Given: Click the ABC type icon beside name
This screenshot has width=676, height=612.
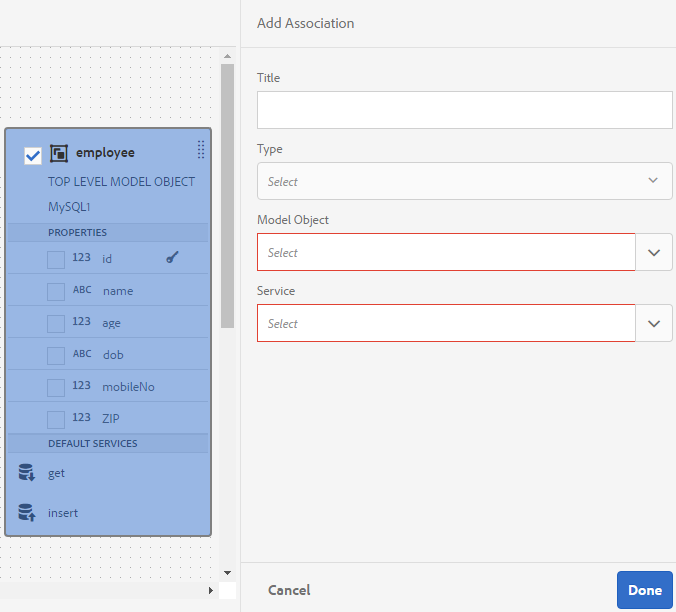Looking at the screenshot, I should click(82, 290).
